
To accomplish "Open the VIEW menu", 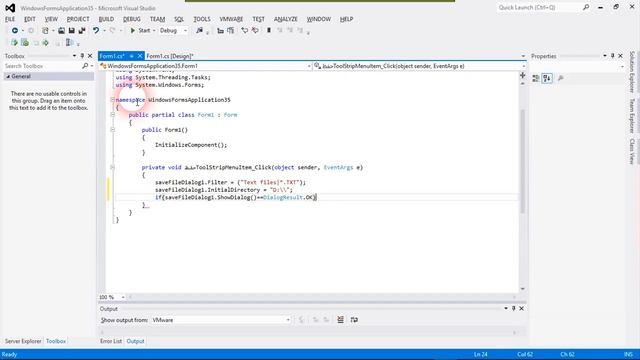I will (51, 19).
